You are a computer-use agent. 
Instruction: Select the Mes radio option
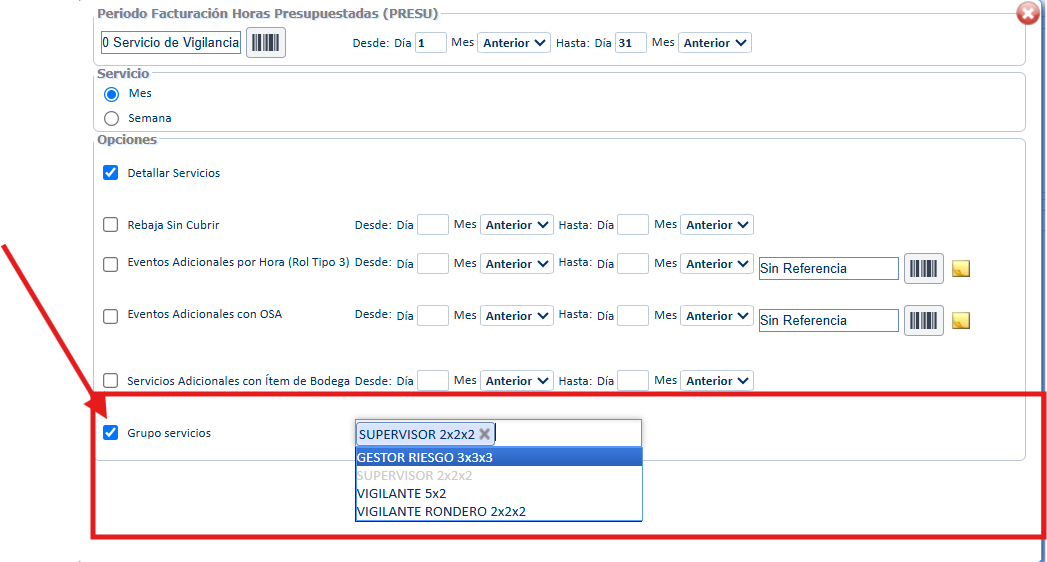tap(112, 94)
